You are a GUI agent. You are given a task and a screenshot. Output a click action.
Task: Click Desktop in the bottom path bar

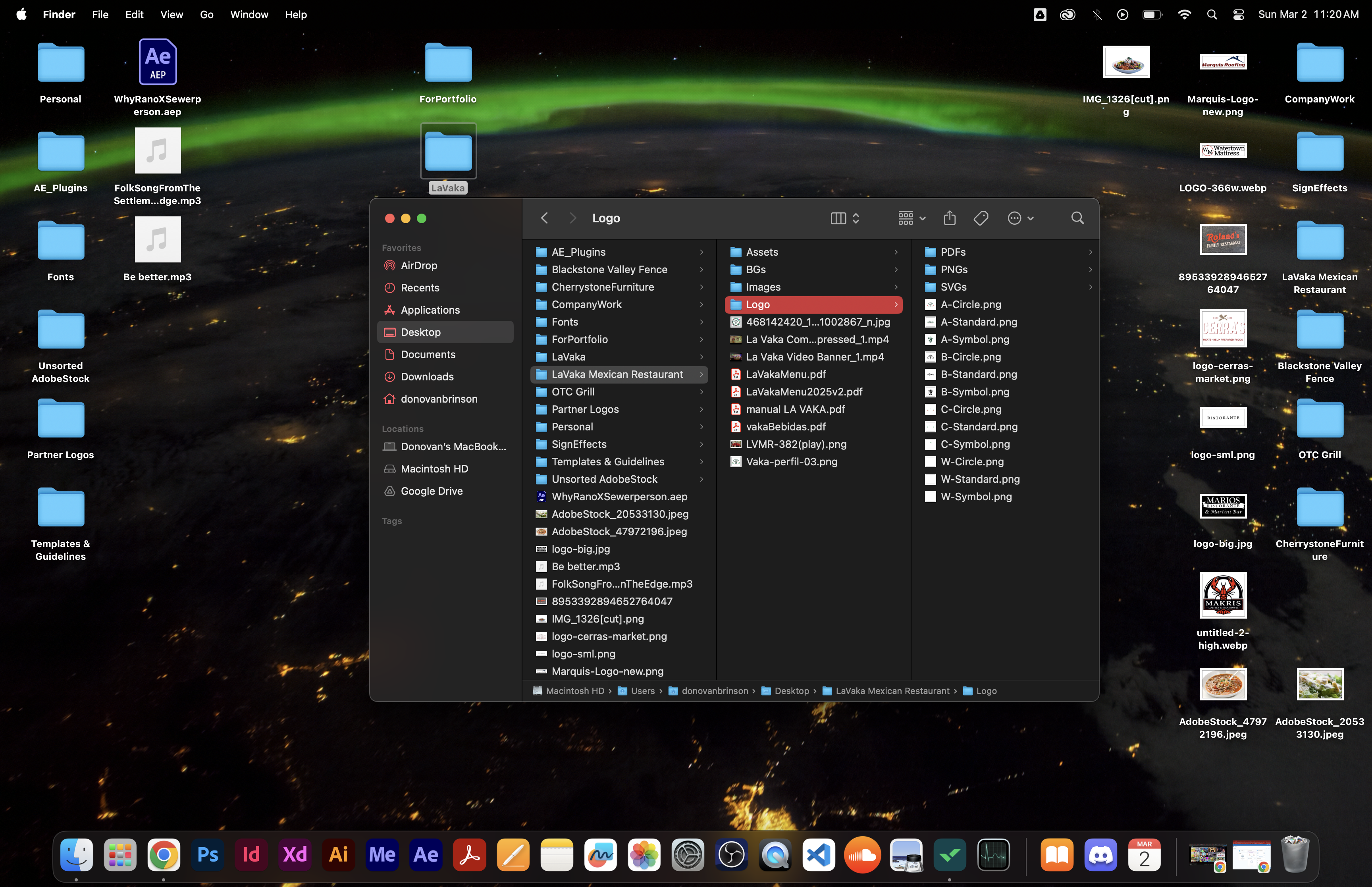click(x=791, y=690)
